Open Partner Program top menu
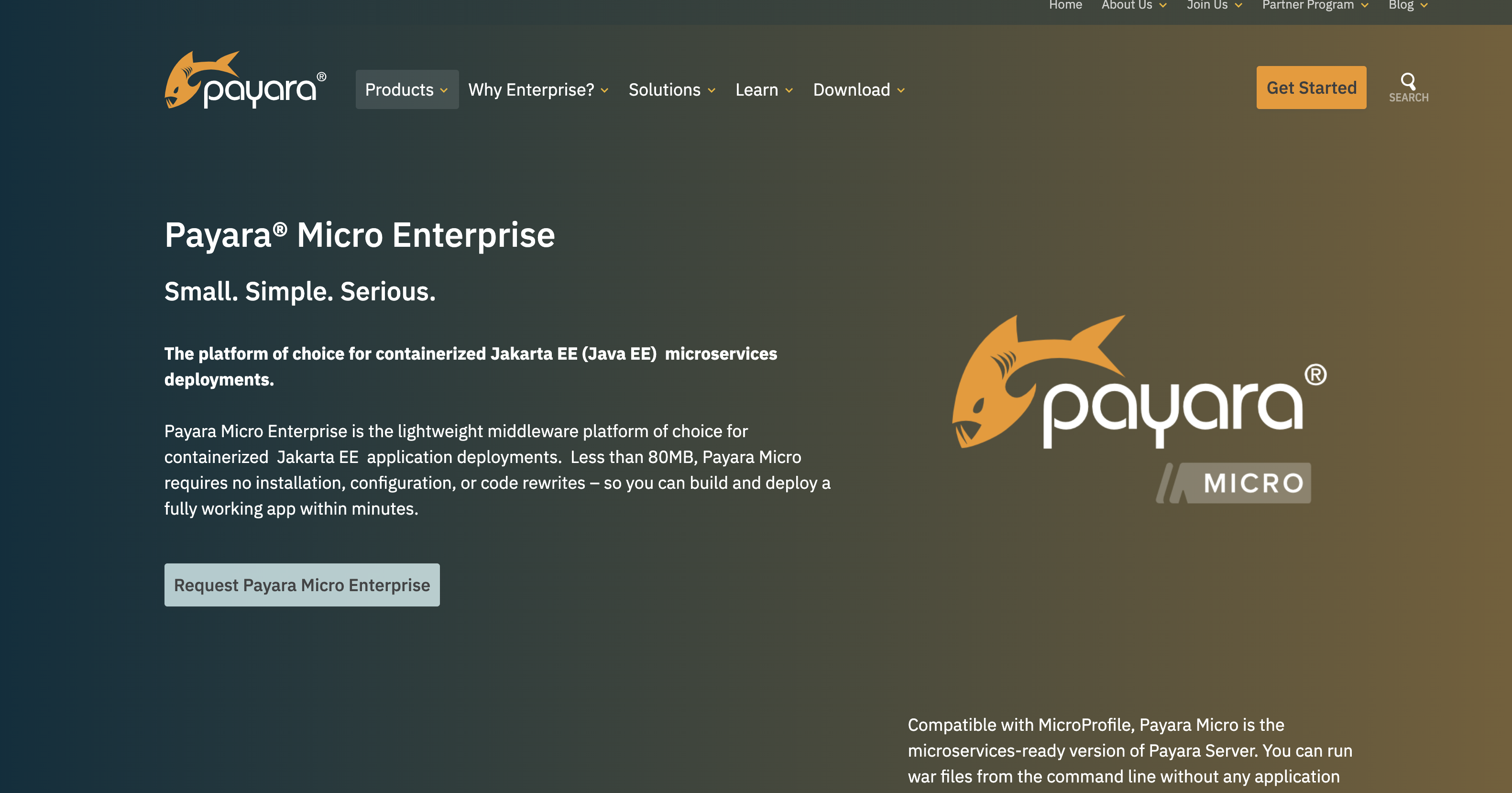Screen dimensions: 1512x793 pyautogui.click(x=1308, y=5)
